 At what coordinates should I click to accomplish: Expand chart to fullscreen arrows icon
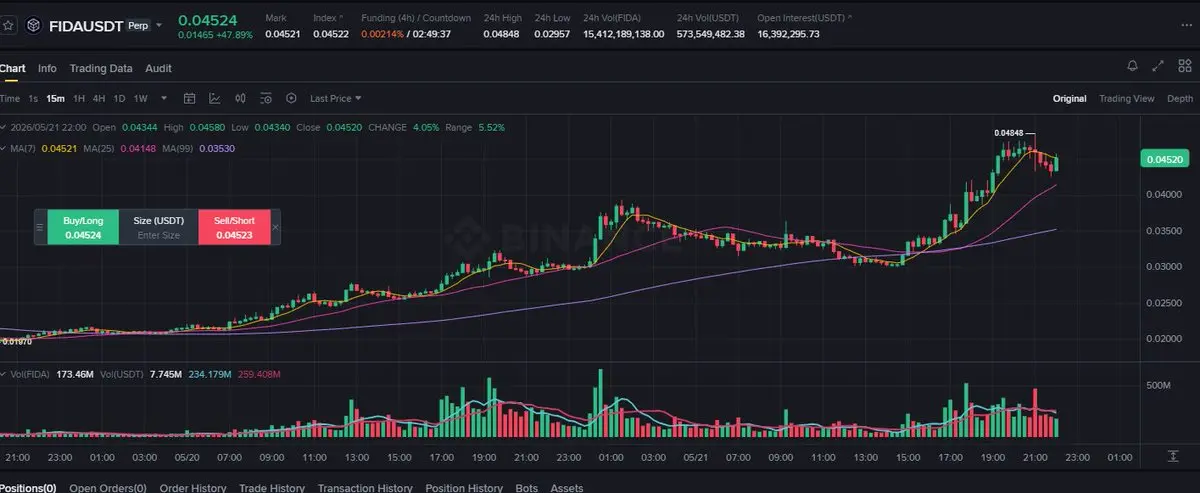[1158, 66]
